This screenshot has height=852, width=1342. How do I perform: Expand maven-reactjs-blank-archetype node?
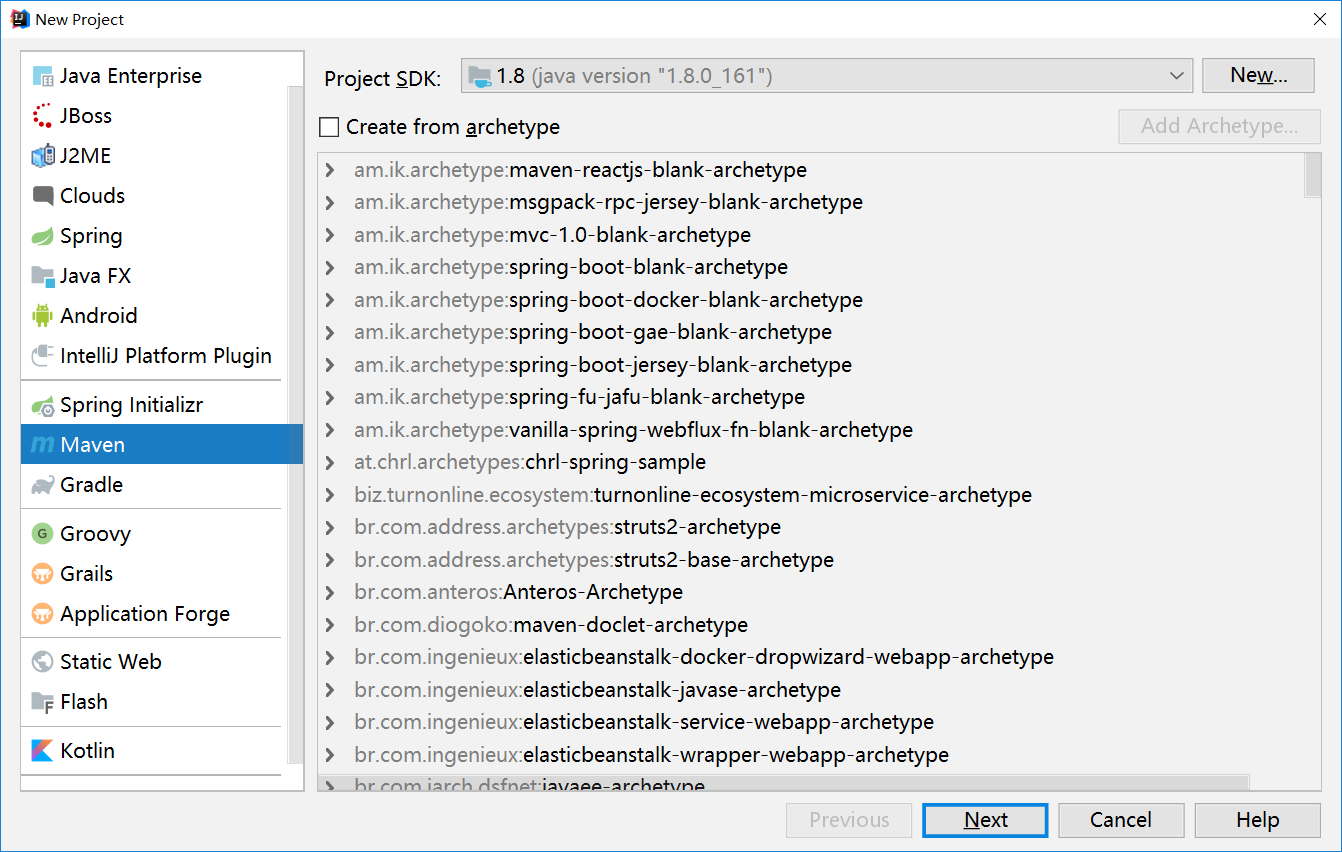coord(330,170)
